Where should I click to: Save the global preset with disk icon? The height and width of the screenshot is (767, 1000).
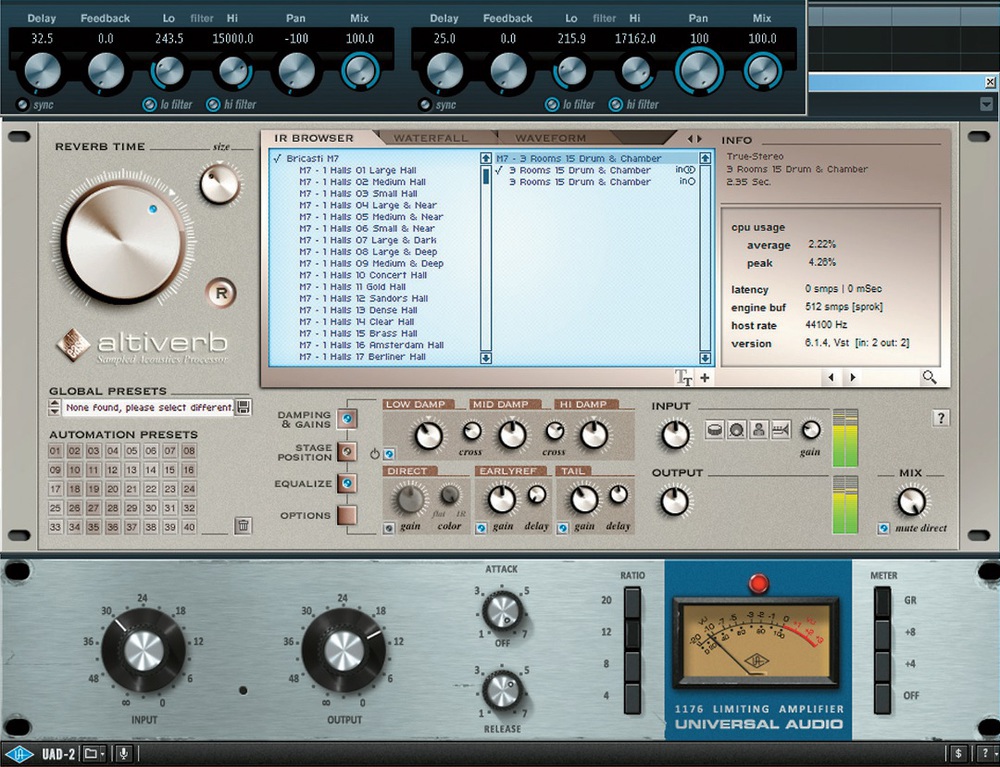243,407
